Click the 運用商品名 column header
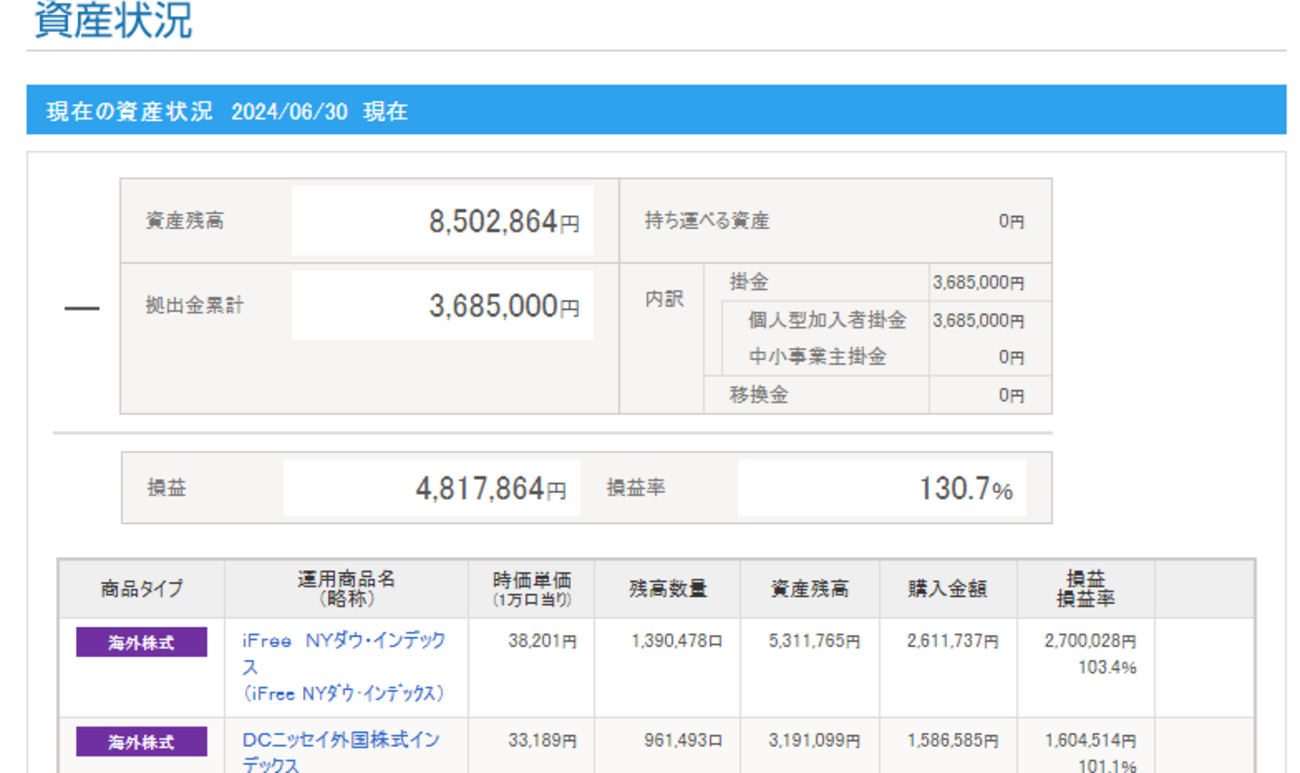 pos(346,589)
